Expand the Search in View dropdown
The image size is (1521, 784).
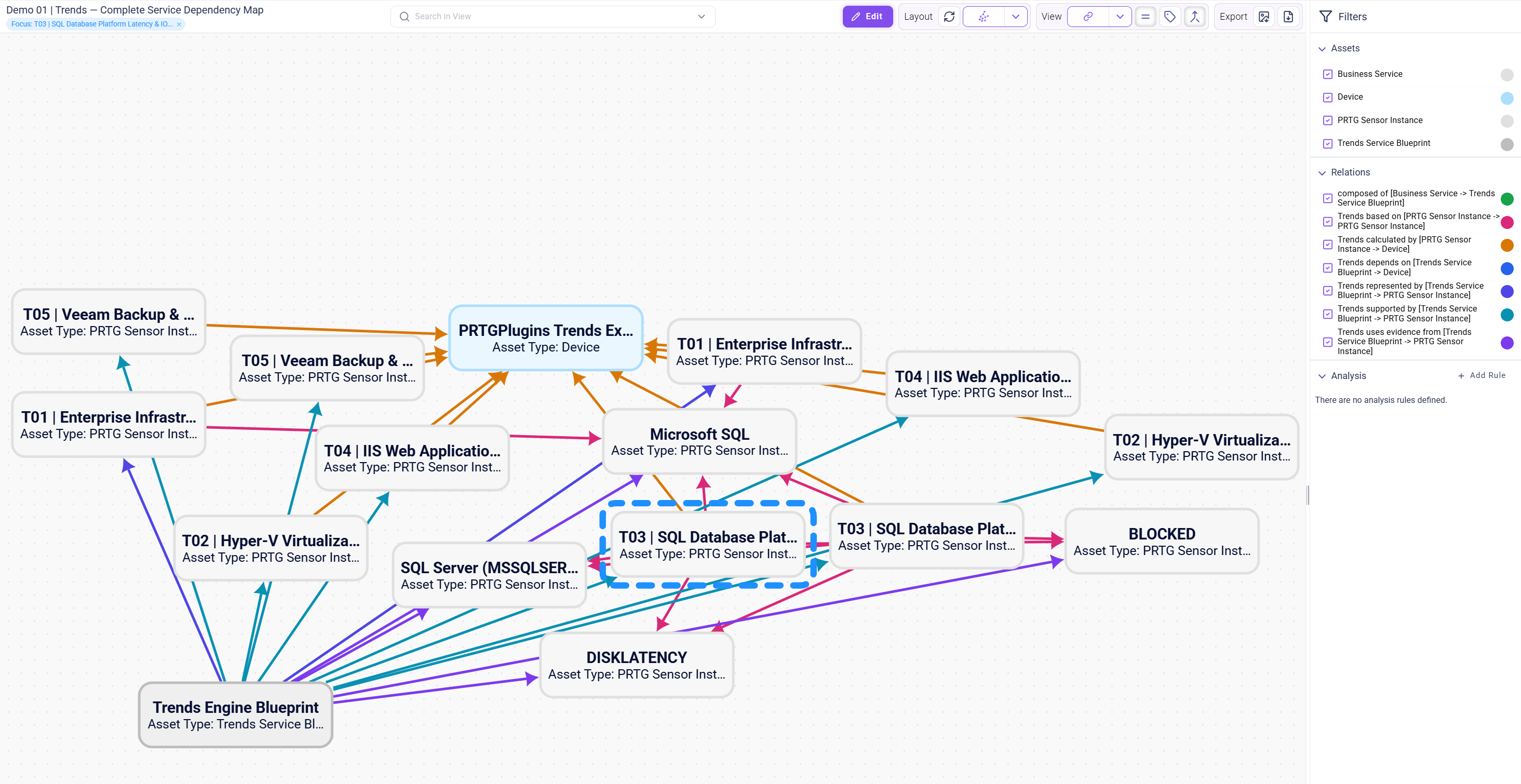[702, 17]
